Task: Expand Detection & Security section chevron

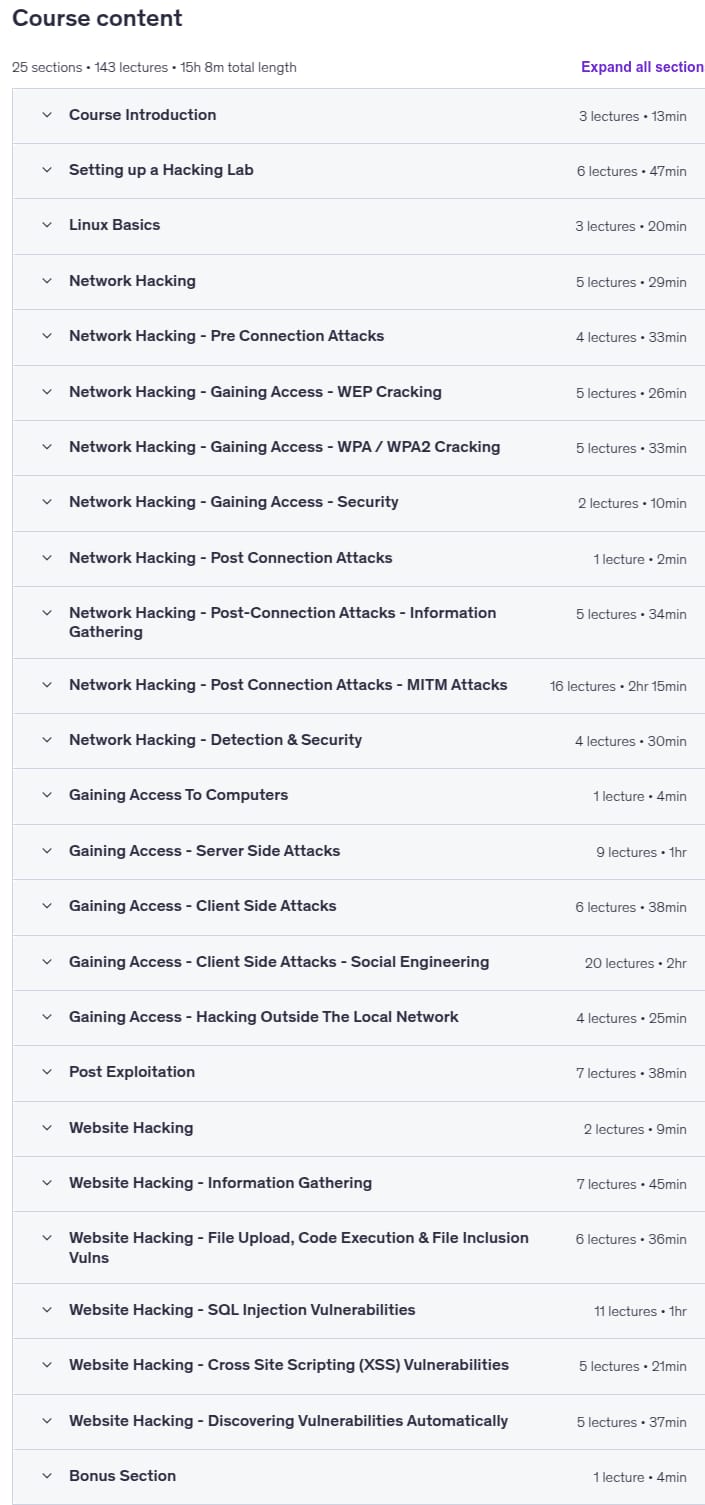Action: pyautogui.click(x=46, y=740)
